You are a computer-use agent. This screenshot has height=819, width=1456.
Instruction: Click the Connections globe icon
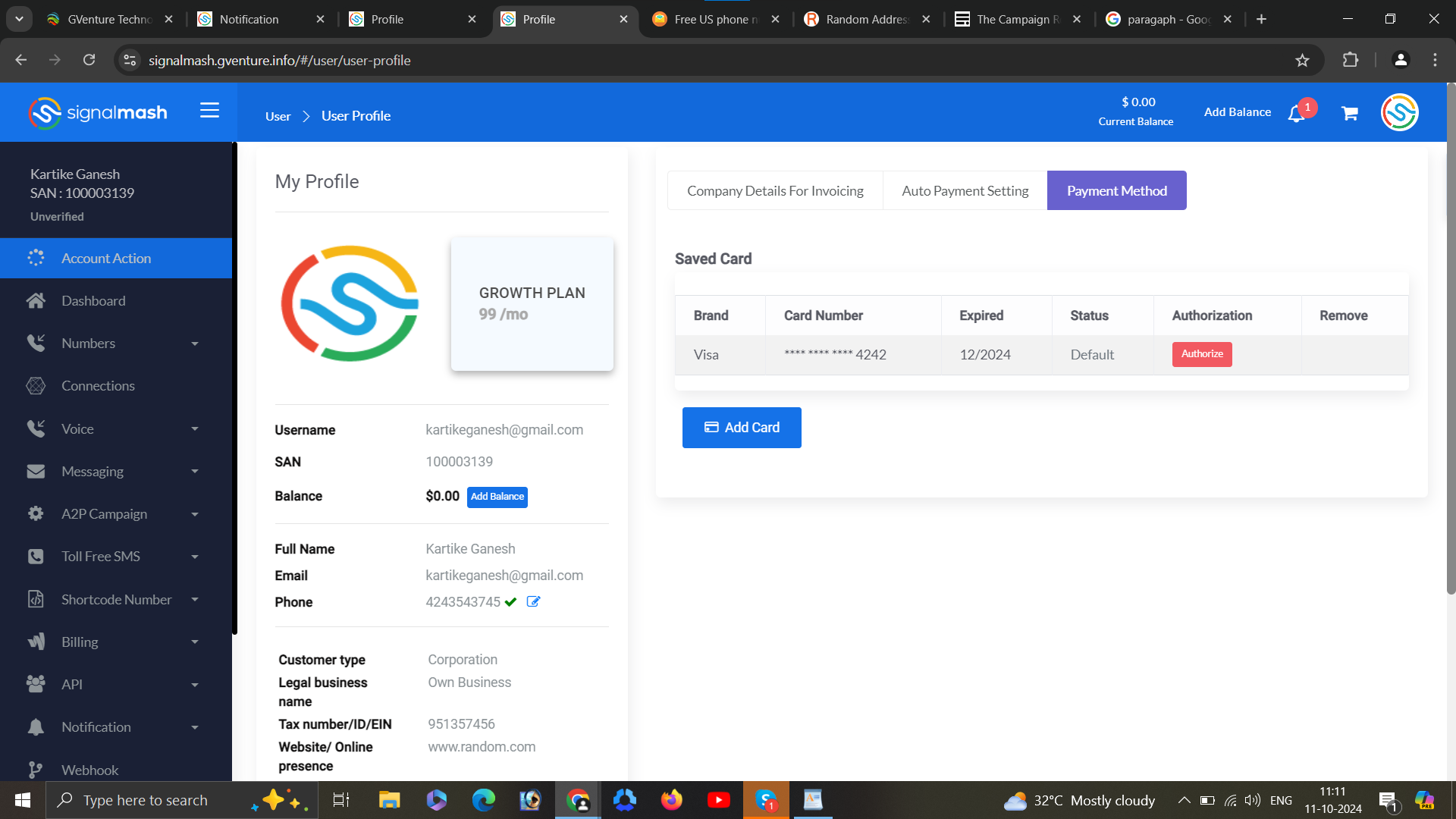[36, 386]
